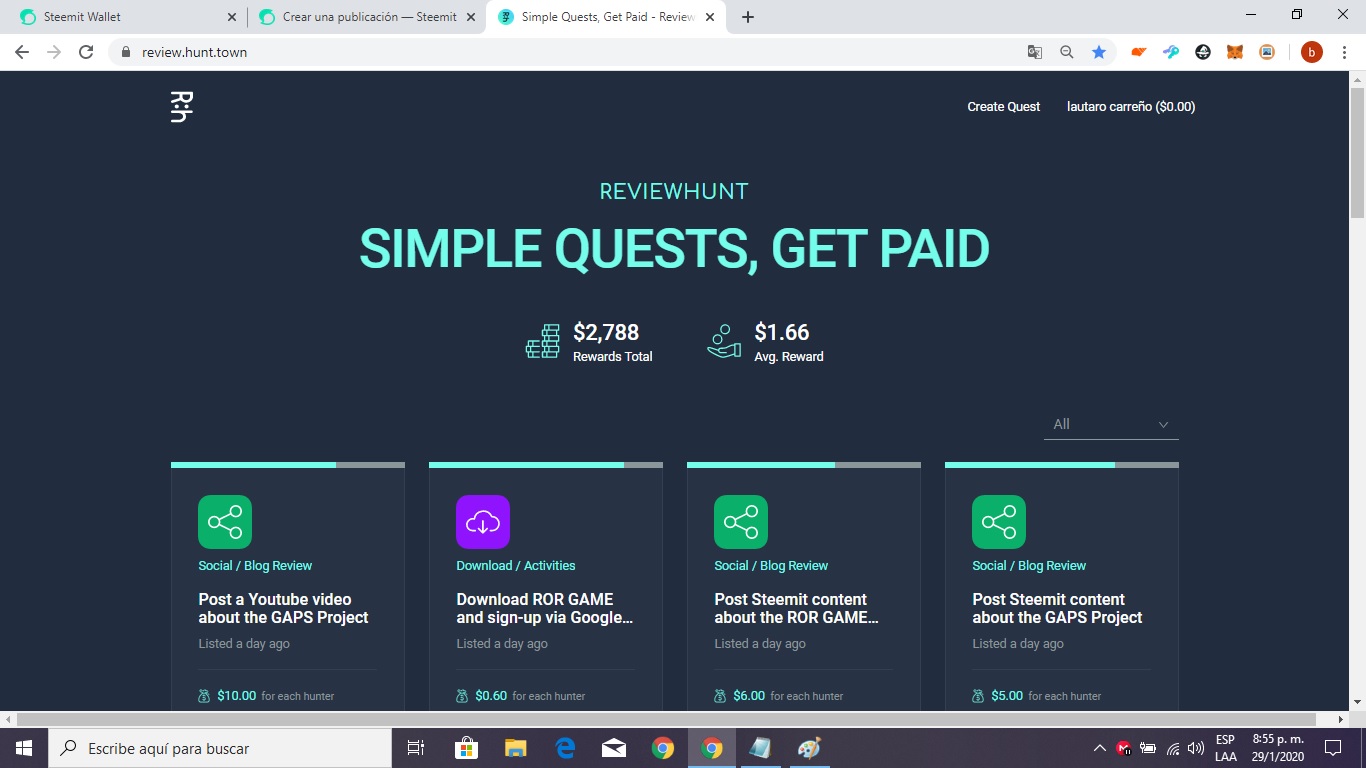This screenshot has height=768, width=1366.
Task: Open quest 'Post a Youtube video about the GAPS Project'
Action: click(284, 609)
